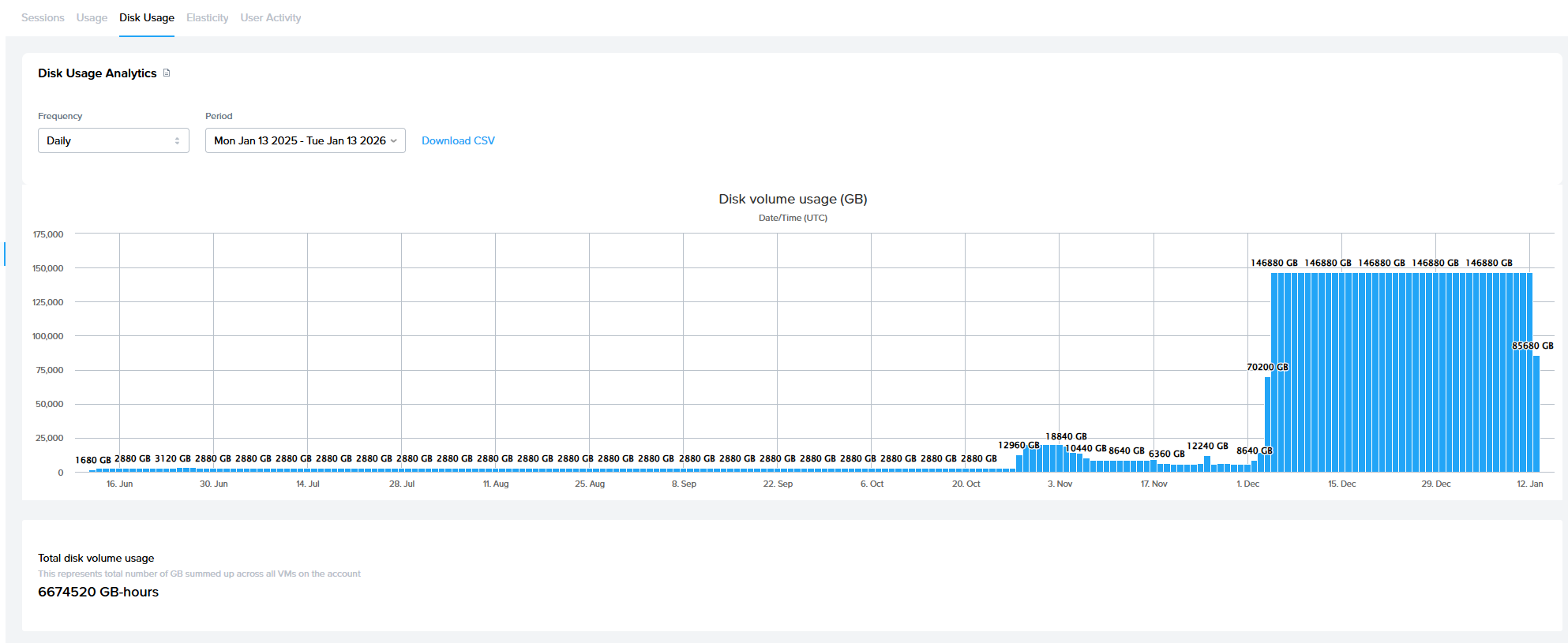The image size is (1568, 643).
Task: Click the chart title Disk volume usage (GB)
Action: [793, 199]
